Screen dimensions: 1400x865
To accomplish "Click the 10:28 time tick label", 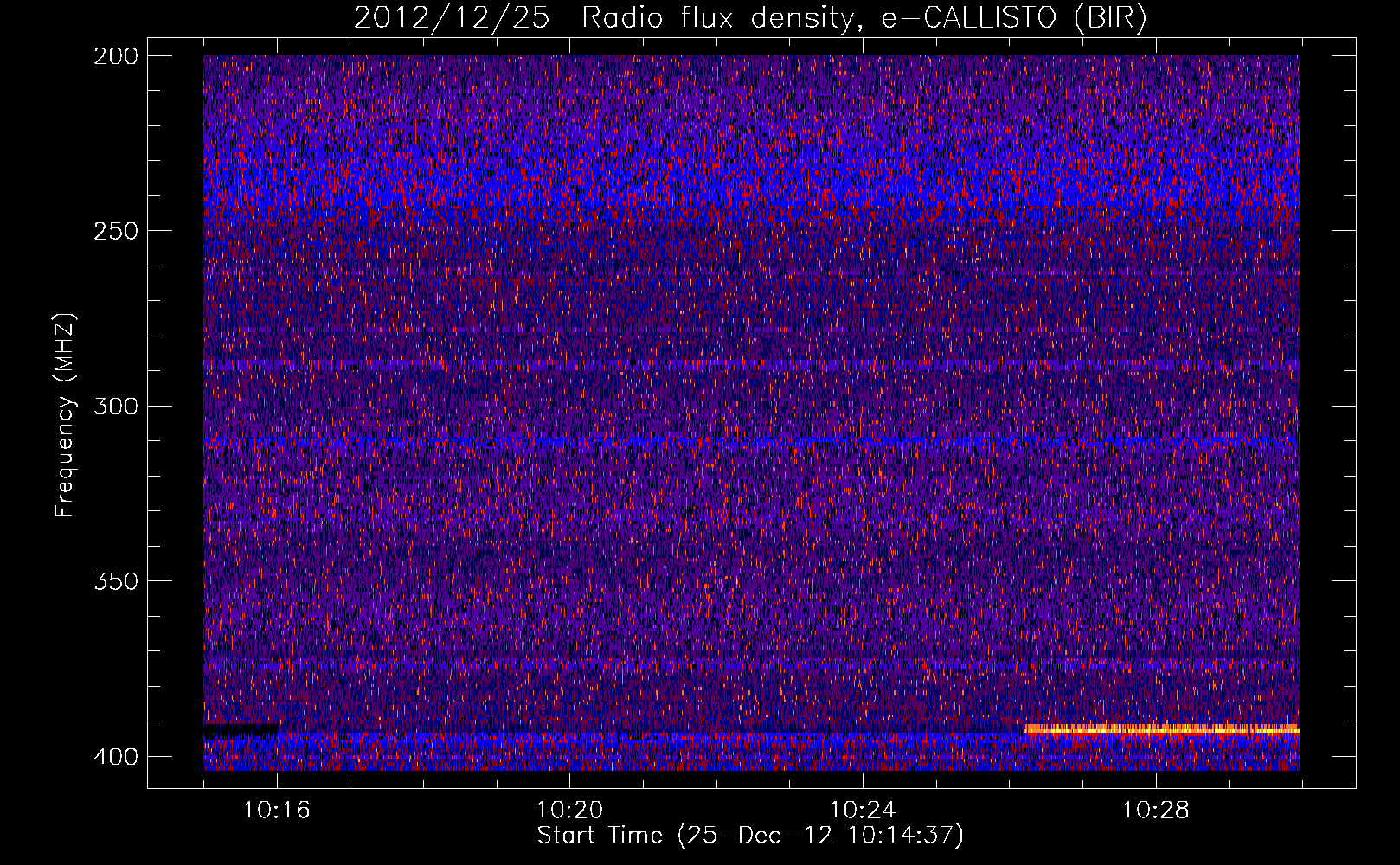I will (1156, 811).
